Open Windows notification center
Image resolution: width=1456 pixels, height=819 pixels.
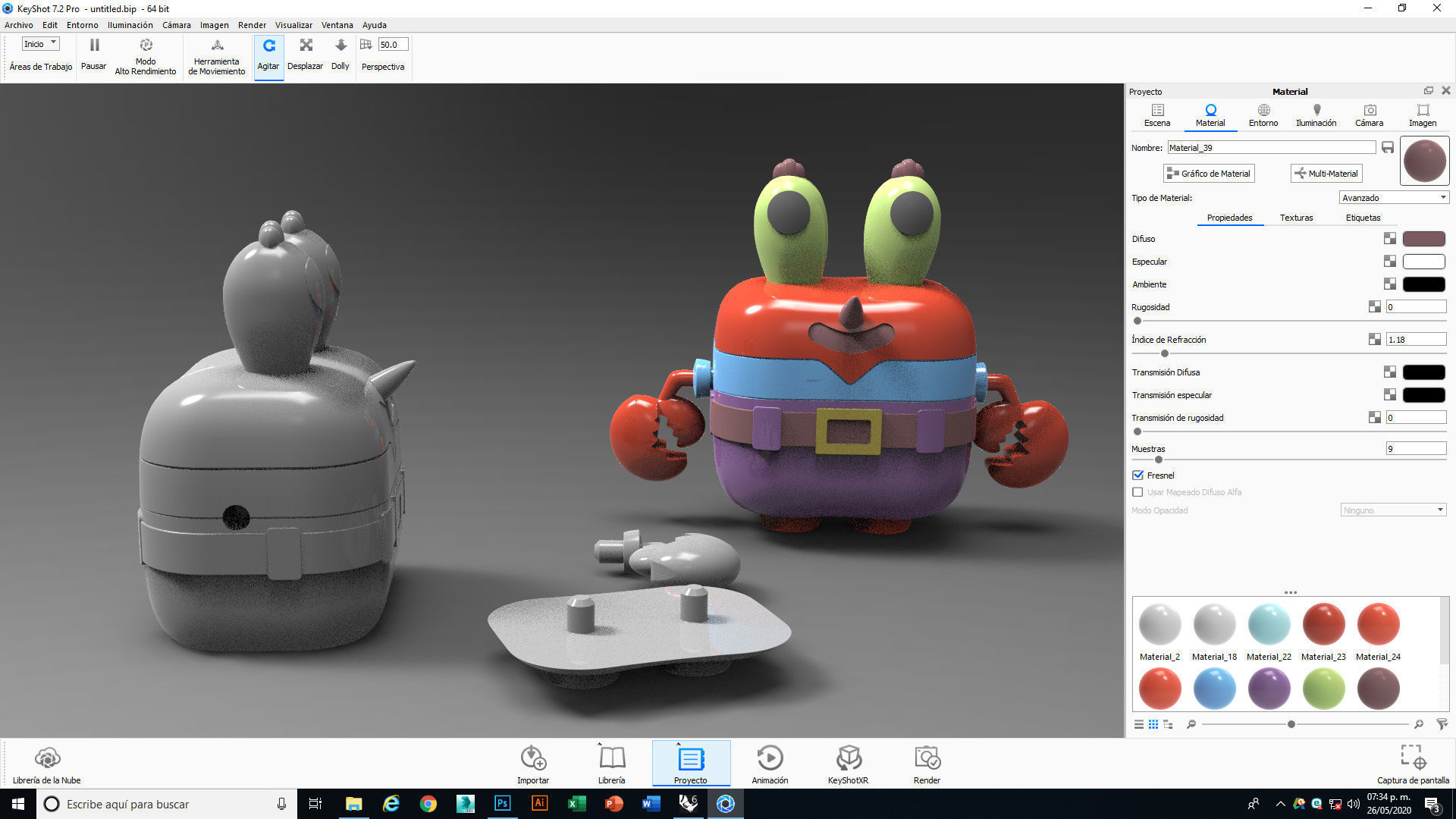point(1432,804)
